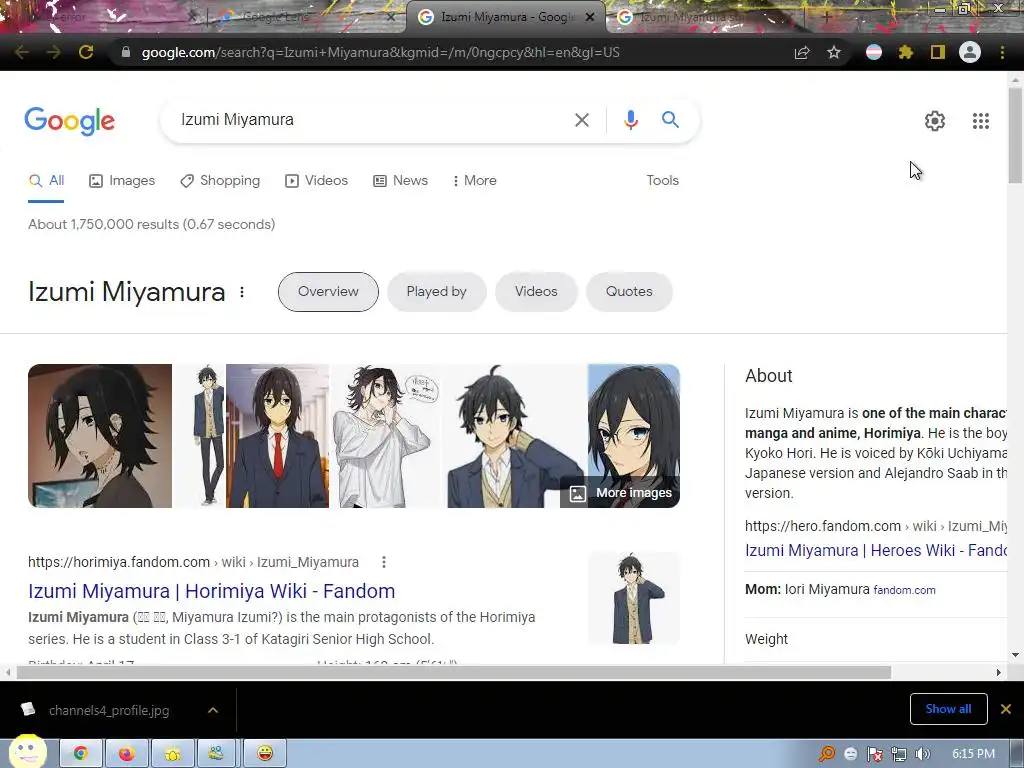The height and width of the screenshot is (768, 1024).
Task: Select the Videos chip under the heading
Action: click(536, 292)
